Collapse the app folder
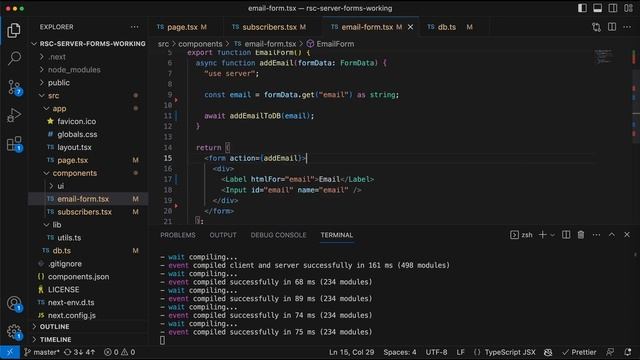The width and height of the screenshot is (640, 360). pos(88,109)
